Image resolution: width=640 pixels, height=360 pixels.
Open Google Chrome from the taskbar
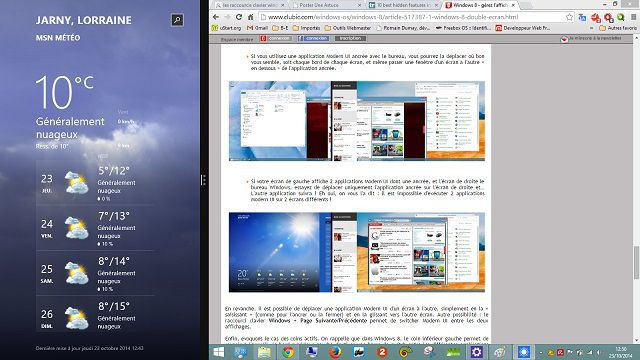288,352
